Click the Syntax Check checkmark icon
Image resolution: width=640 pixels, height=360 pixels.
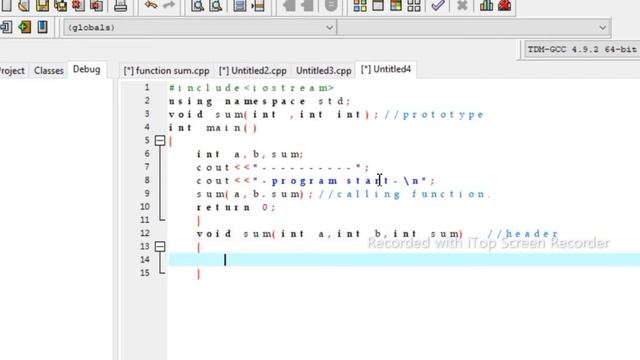438,5
